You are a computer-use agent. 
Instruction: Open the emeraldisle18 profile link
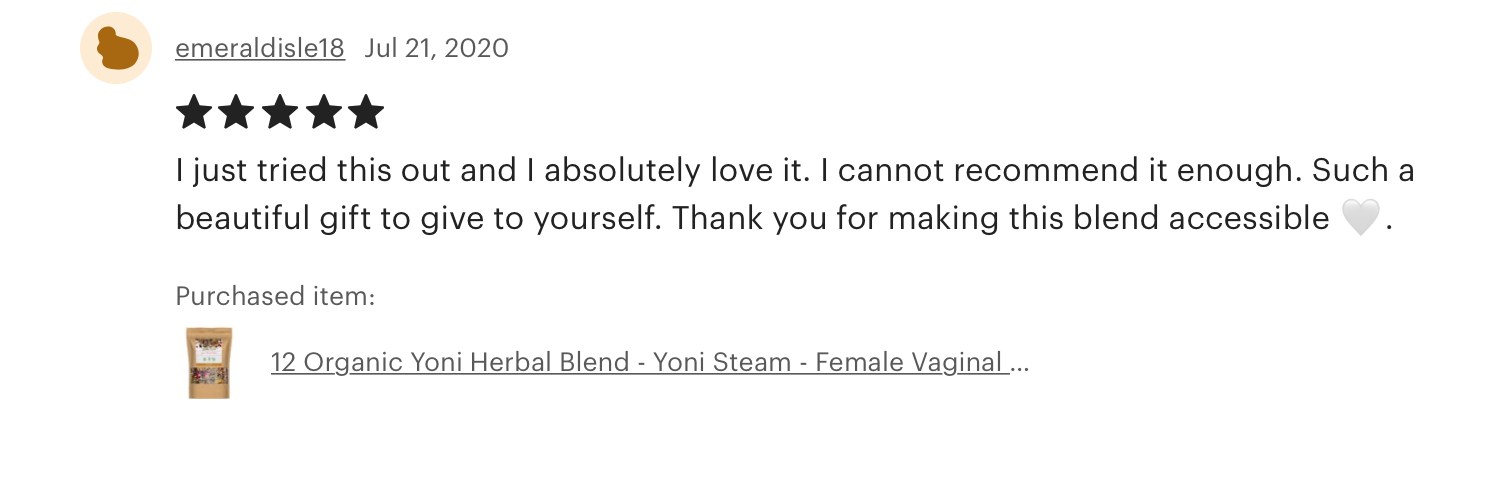tap(260, 48)
